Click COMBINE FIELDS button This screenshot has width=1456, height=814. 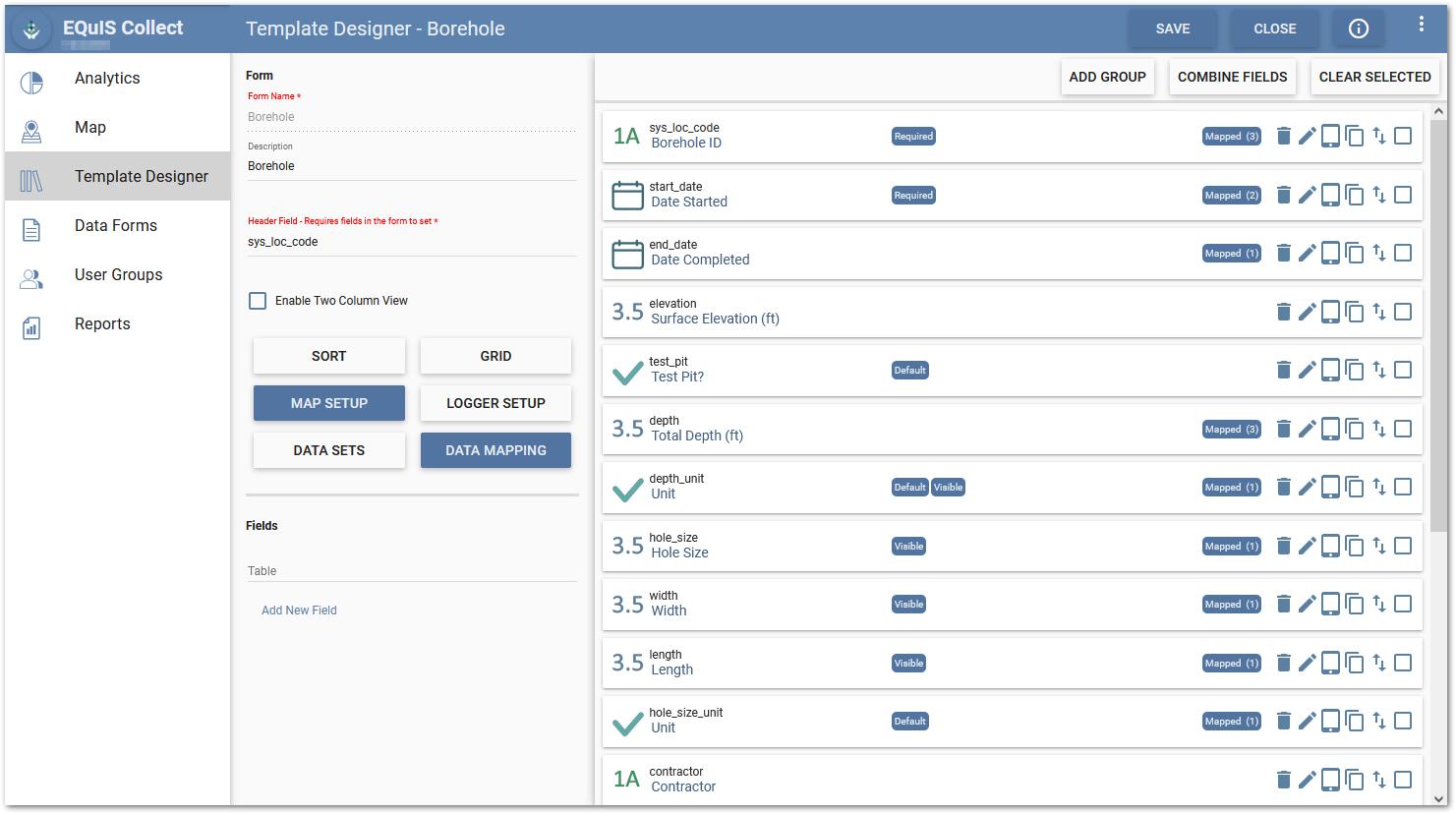[1232, 77]
